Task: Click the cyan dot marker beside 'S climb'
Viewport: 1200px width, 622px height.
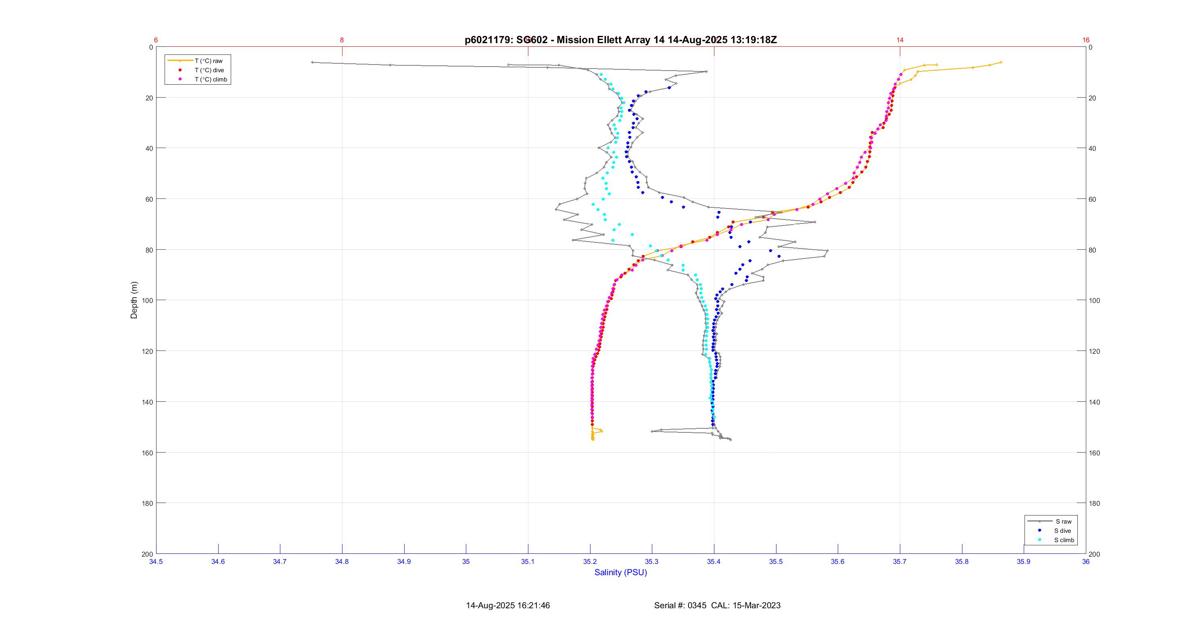Action: [x=1040, y=540]
